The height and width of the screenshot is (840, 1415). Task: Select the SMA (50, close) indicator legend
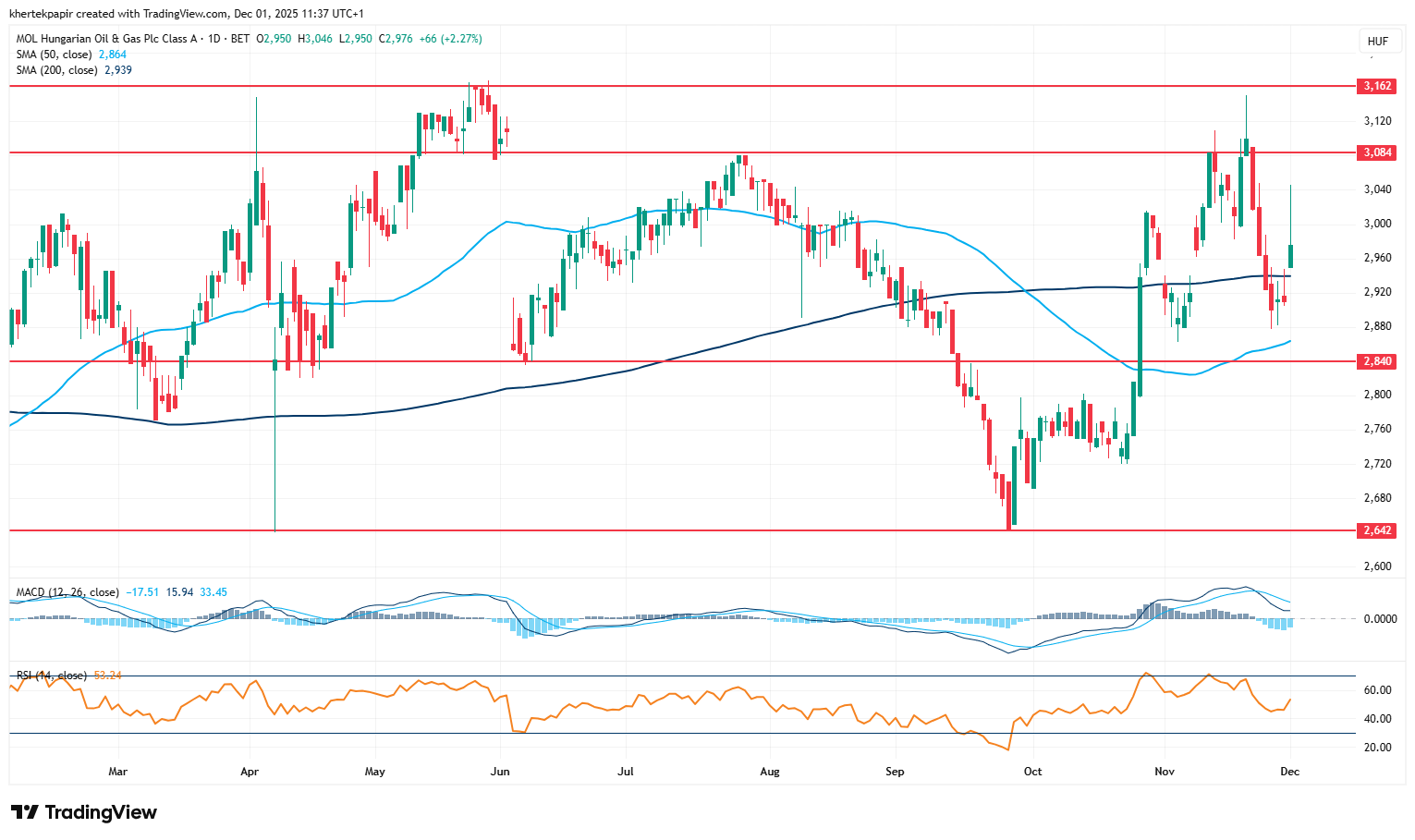coord(54,55)
